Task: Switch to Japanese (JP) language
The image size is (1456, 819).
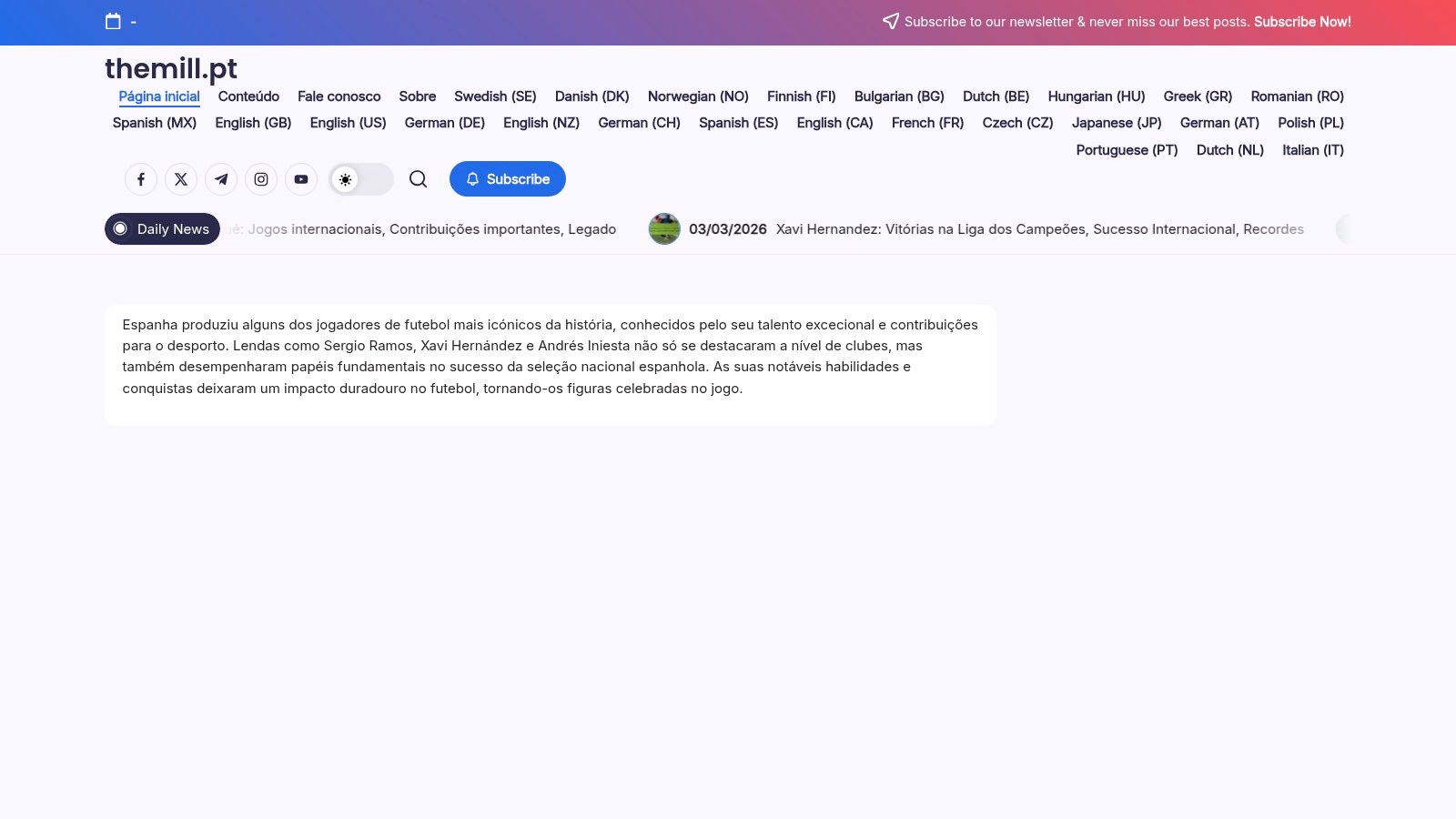Action: pos(1117,123)
